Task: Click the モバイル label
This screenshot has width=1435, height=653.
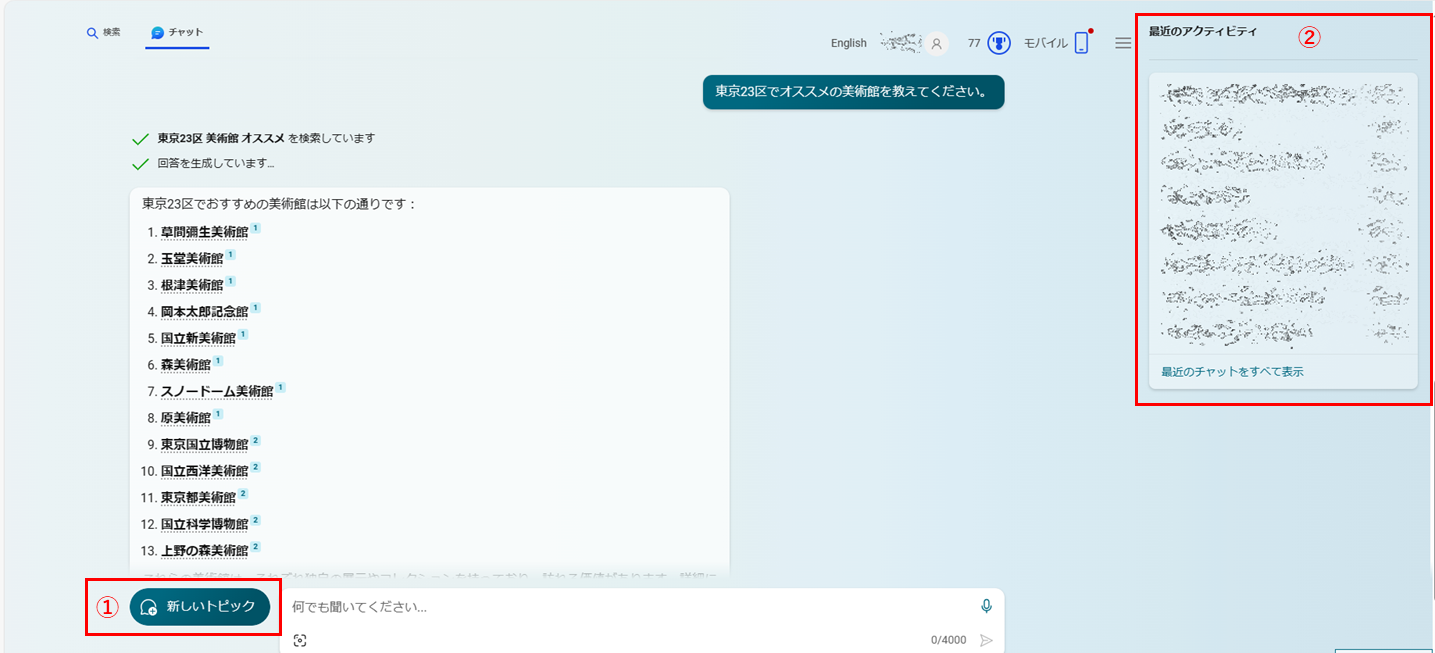Action: coord(1045,43)
